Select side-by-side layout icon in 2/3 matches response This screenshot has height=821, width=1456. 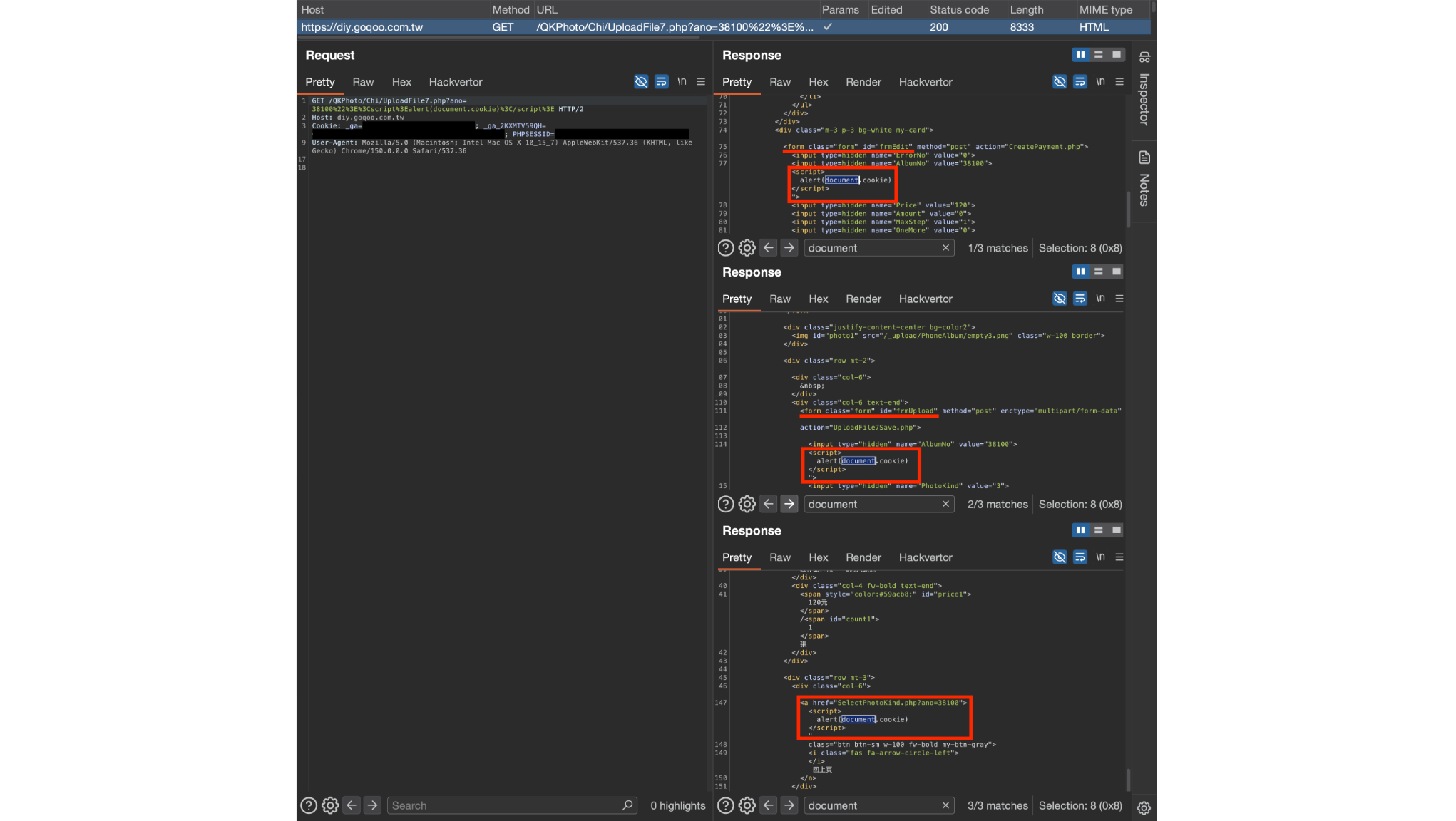coord(1081,272)
